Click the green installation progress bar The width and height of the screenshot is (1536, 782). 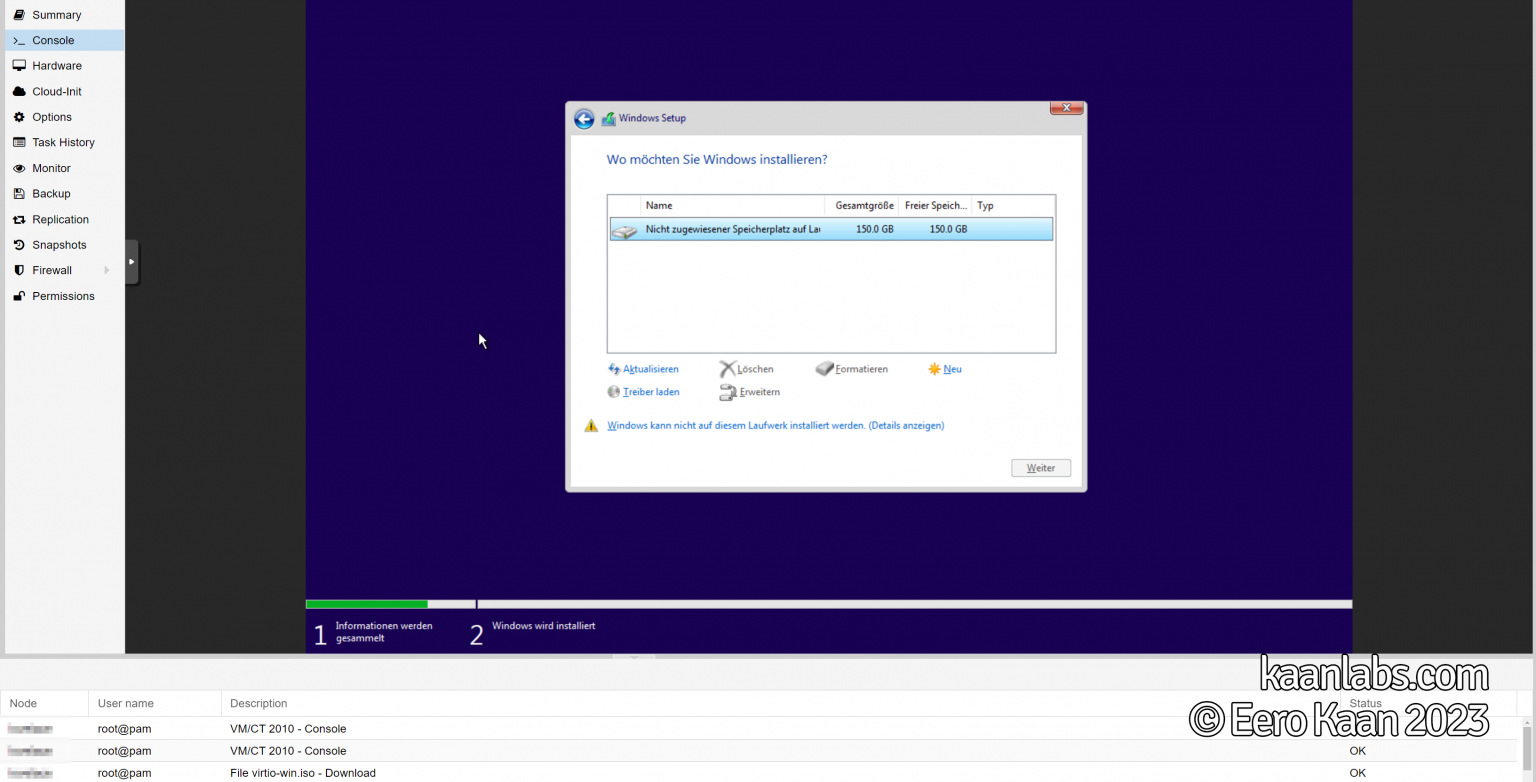[x=366, y=604]
